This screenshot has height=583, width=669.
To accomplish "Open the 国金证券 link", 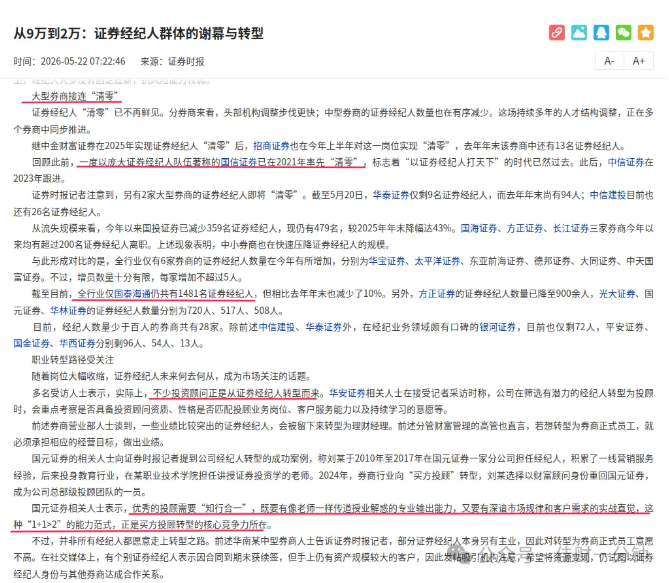I will tap(31, 343).
